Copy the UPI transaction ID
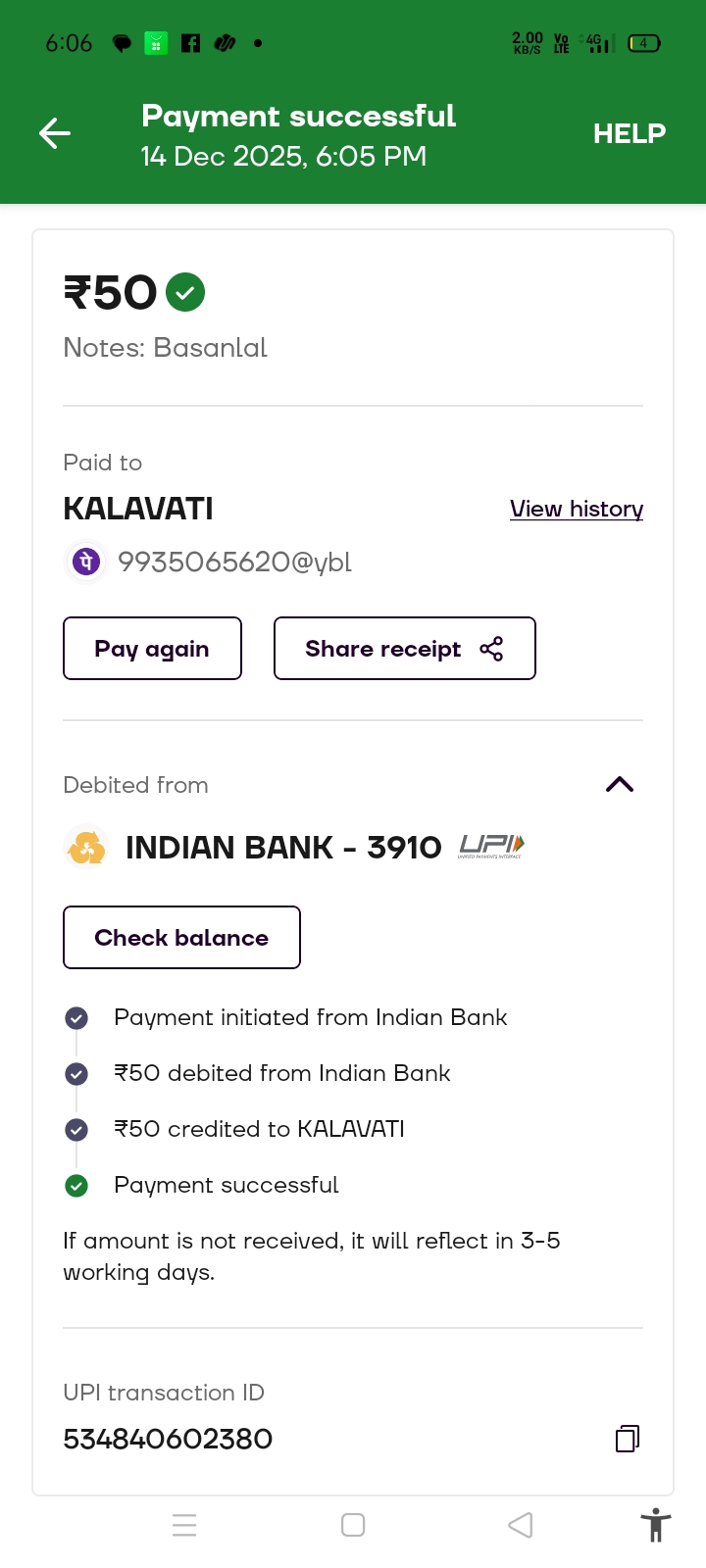 point(628,1438)
